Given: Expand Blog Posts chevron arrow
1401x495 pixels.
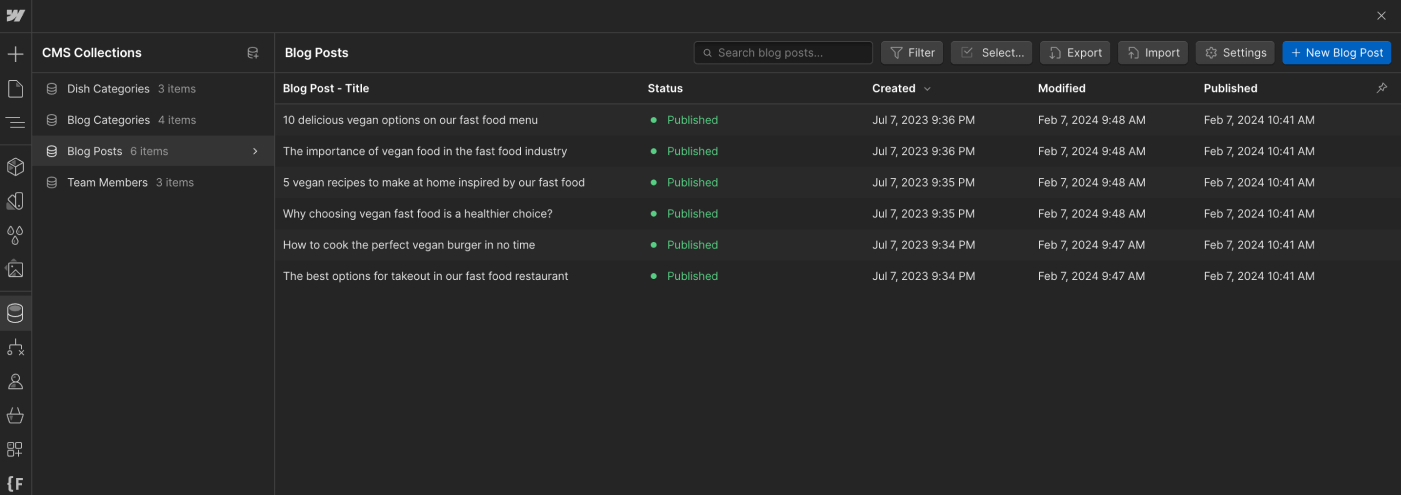Looking at the screenshot, I should click(255, 151).
